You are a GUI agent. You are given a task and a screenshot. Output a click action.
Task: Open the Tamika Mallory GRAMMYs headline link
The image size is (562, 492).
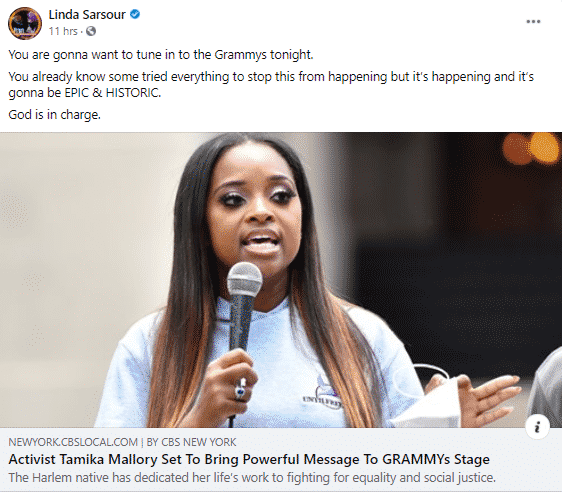(249, 459)
